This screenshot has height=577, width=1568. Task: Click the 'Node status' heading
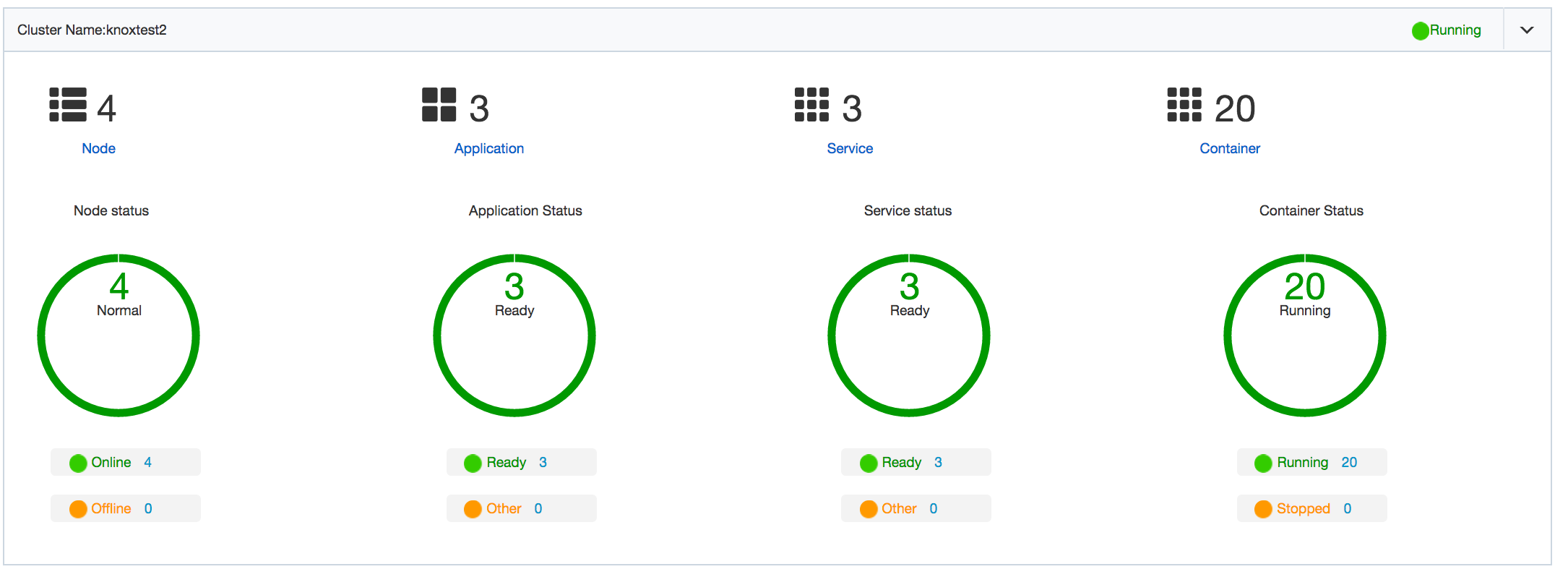pyautogui.click(x=111, y=210)
